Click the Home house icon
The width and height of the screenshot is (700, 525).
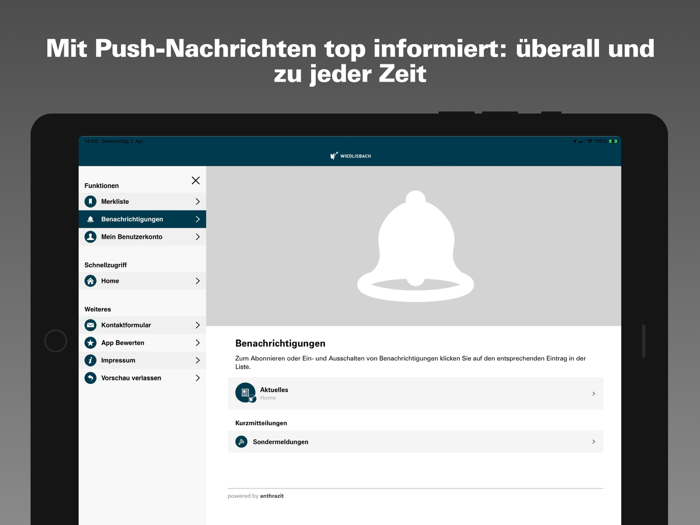pyautogui.click(x=90, y=281)
